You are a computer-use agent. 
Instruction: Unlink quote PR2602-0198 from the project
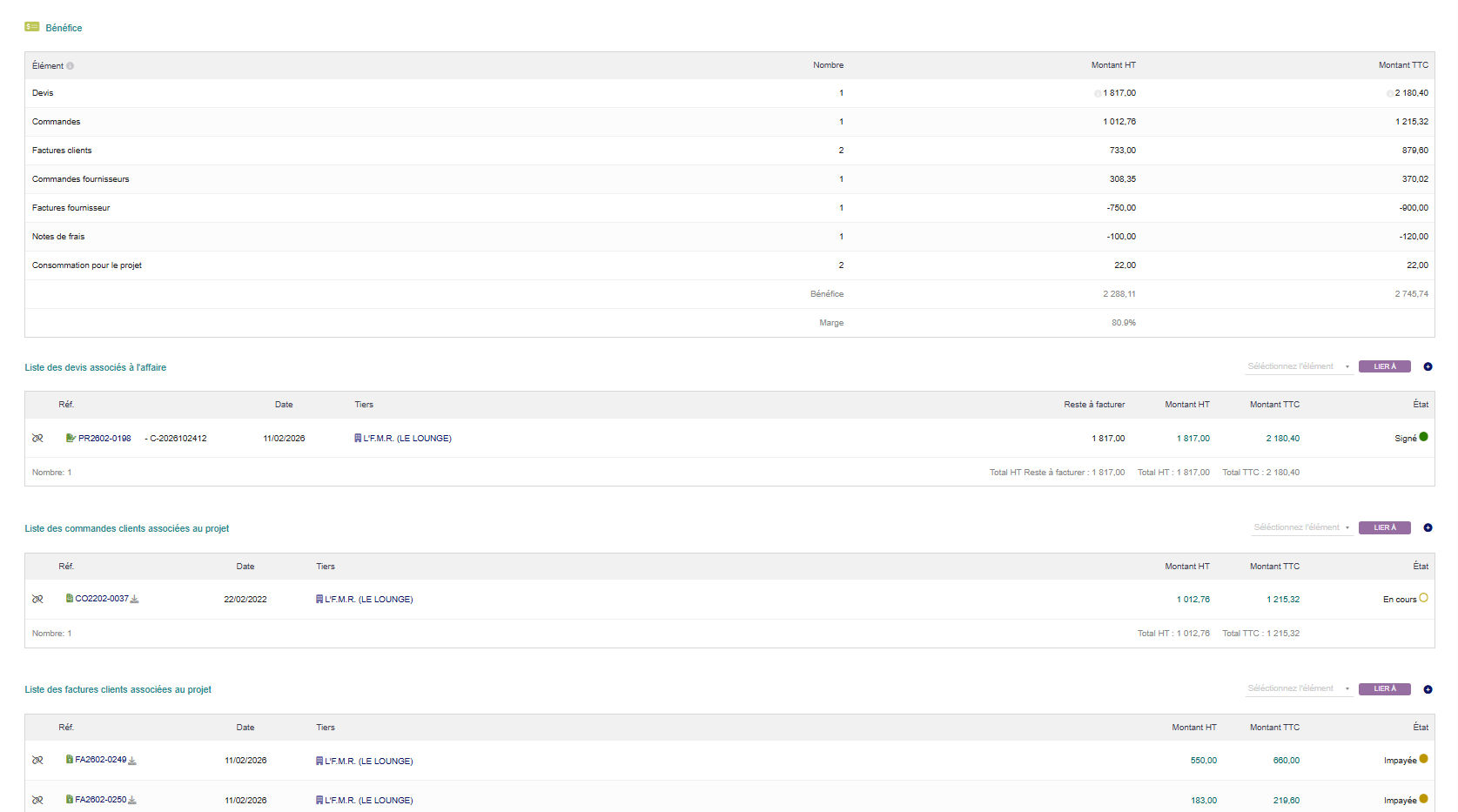point(37,439)
